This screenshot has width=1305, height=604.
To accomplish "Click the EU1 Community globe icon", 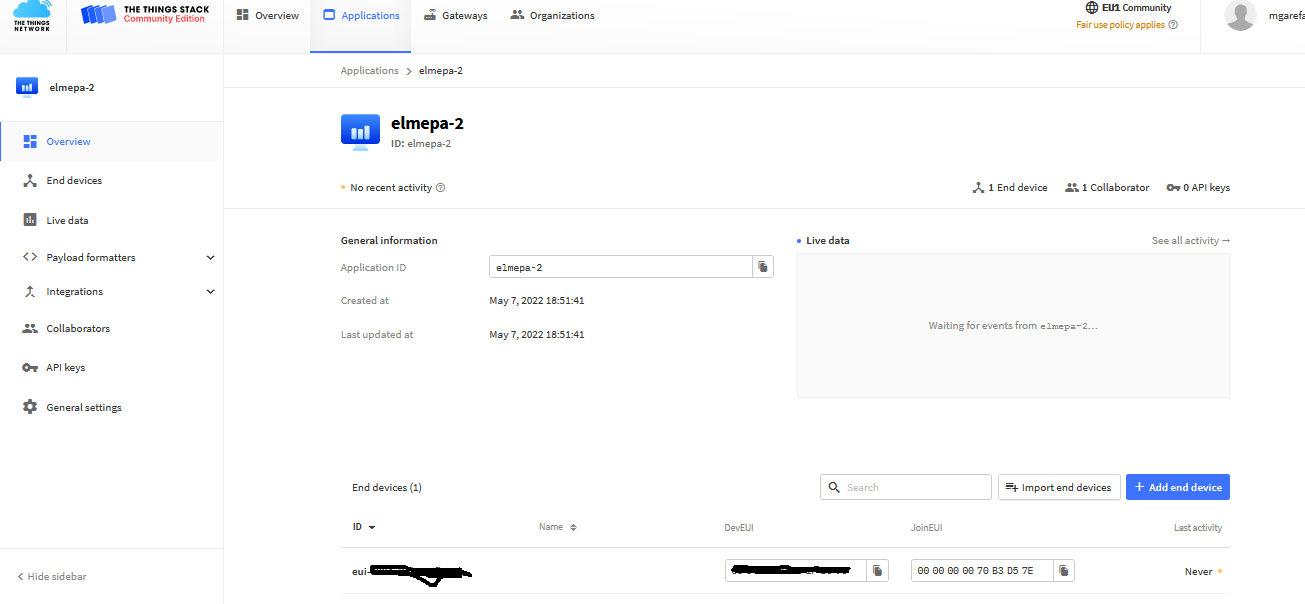I will pos(1092,8).
